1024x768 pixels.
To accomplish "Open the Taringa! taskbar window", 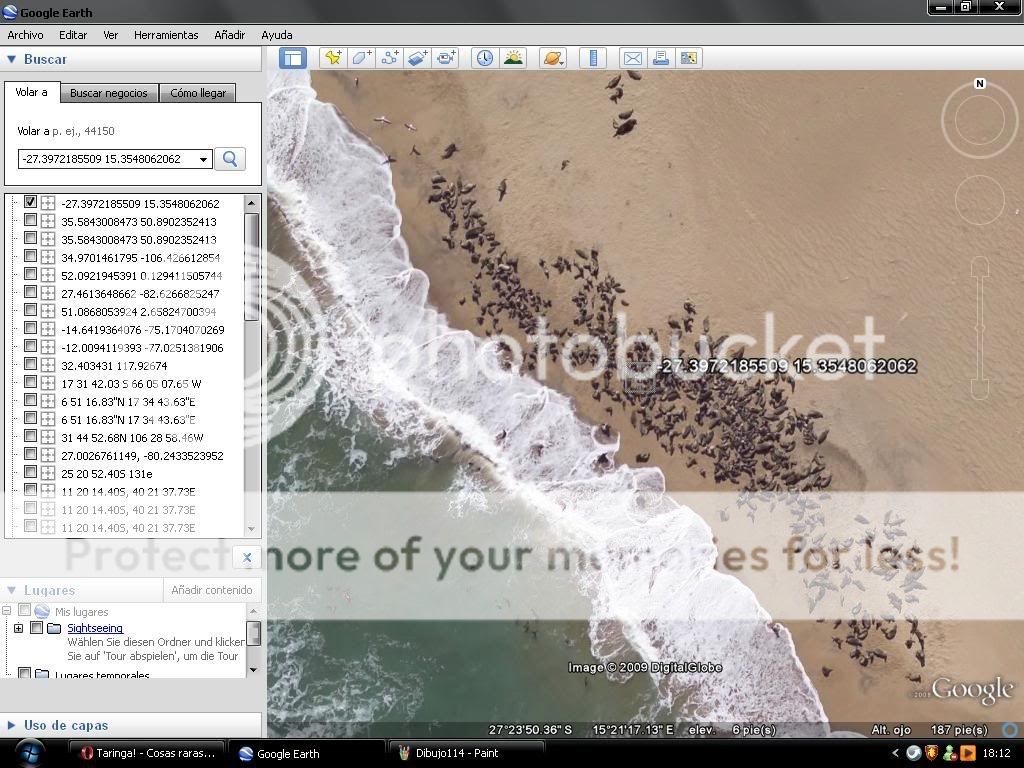I will tap(146, 753).
